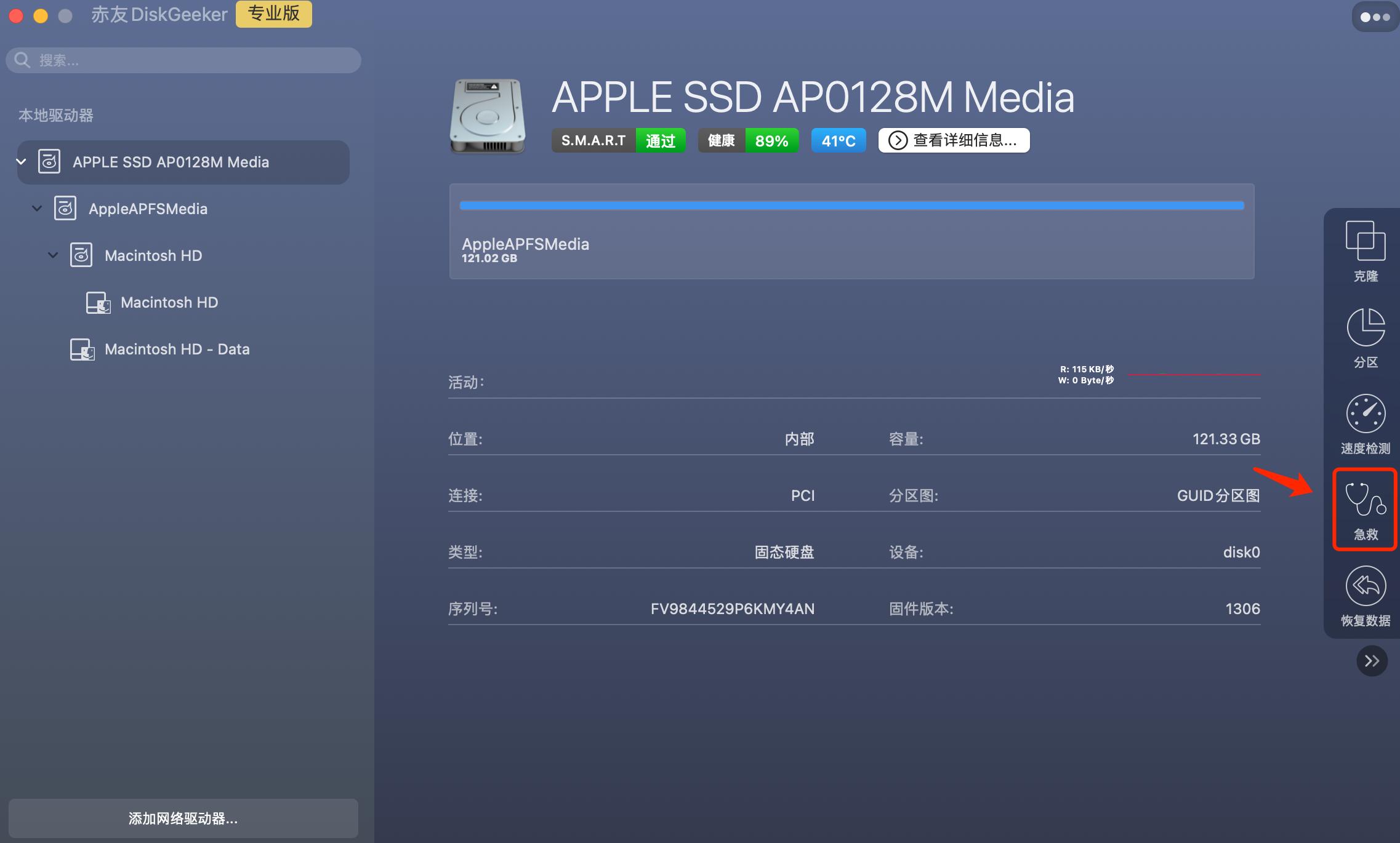Click the leaf Macintosh HD volume icon
The image size is (1400, 843).
tap(98, 303)
